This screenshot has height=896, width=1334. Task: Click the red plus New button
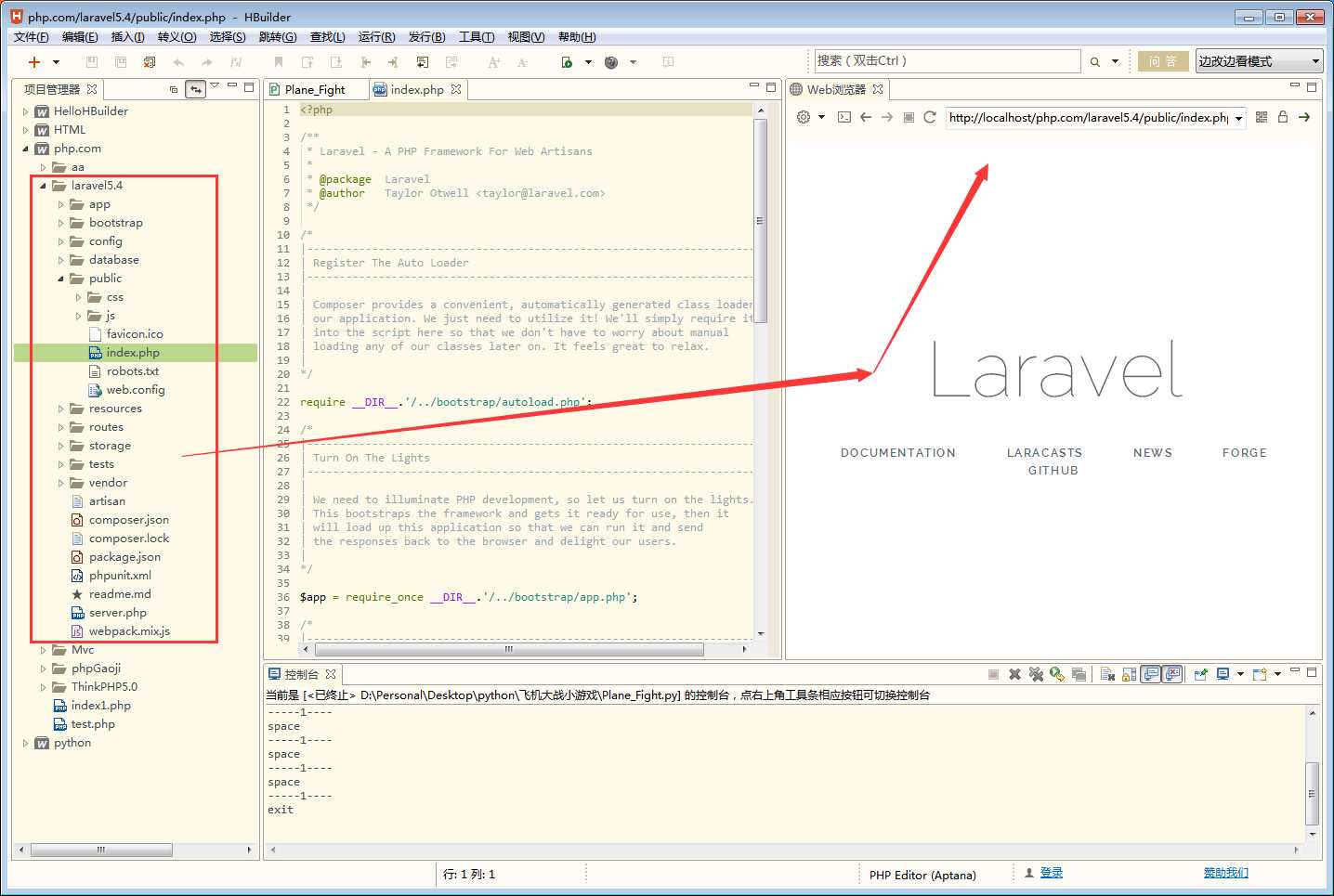(34, 62)
